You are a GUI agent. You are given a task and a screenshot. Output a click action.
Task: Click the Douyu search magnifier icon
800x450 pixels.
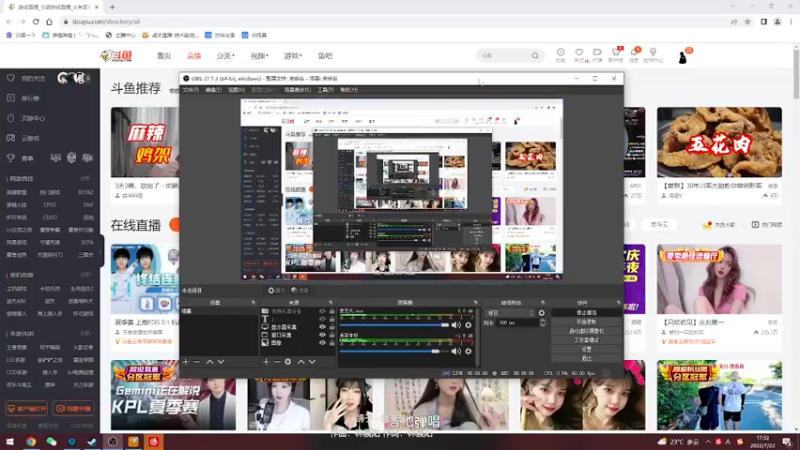535,56
